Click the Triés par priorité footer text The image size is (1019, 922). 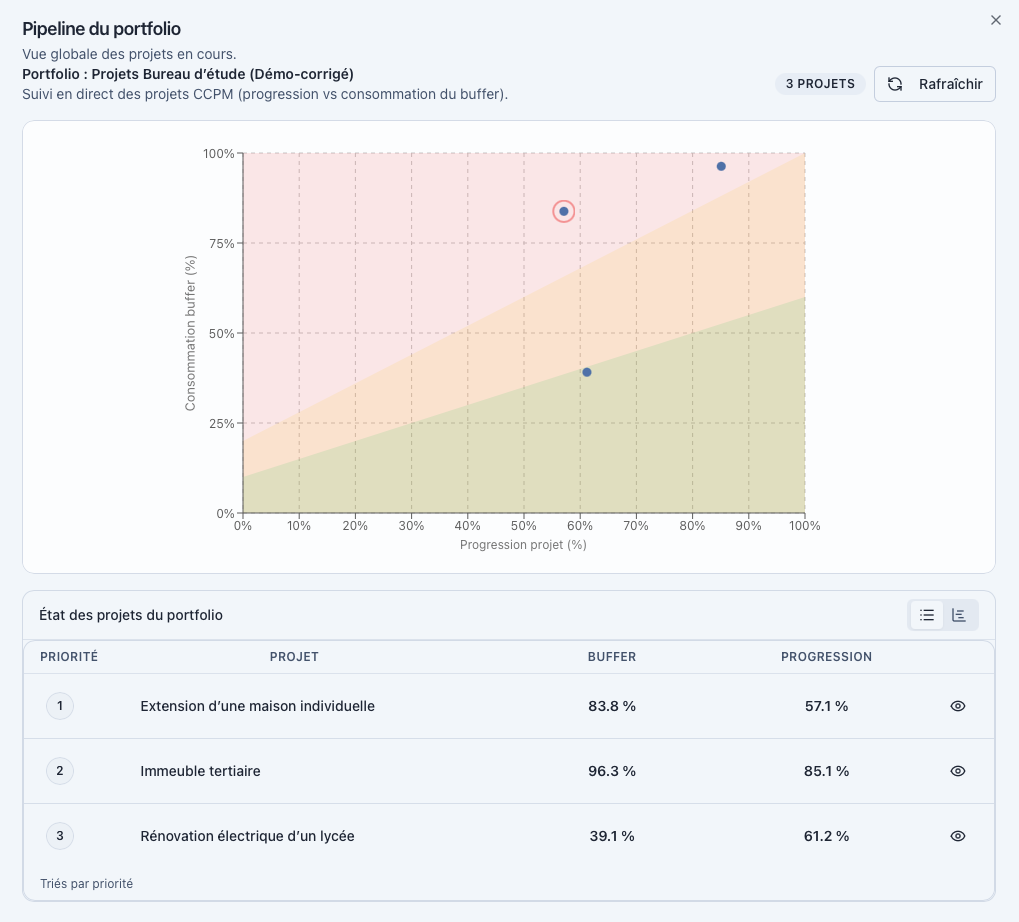coord(86,883)
